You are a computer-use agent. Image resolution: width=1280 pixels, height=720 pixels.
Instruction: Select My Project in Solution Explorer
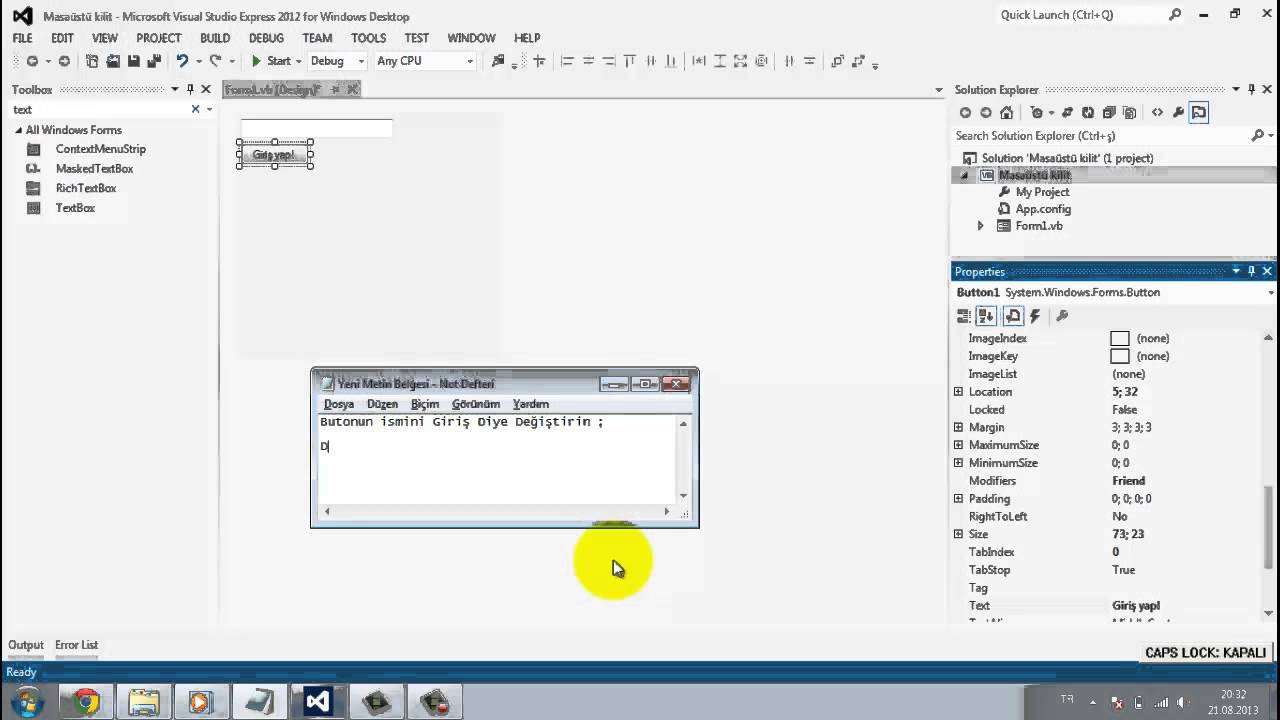tap(1042, 192)
